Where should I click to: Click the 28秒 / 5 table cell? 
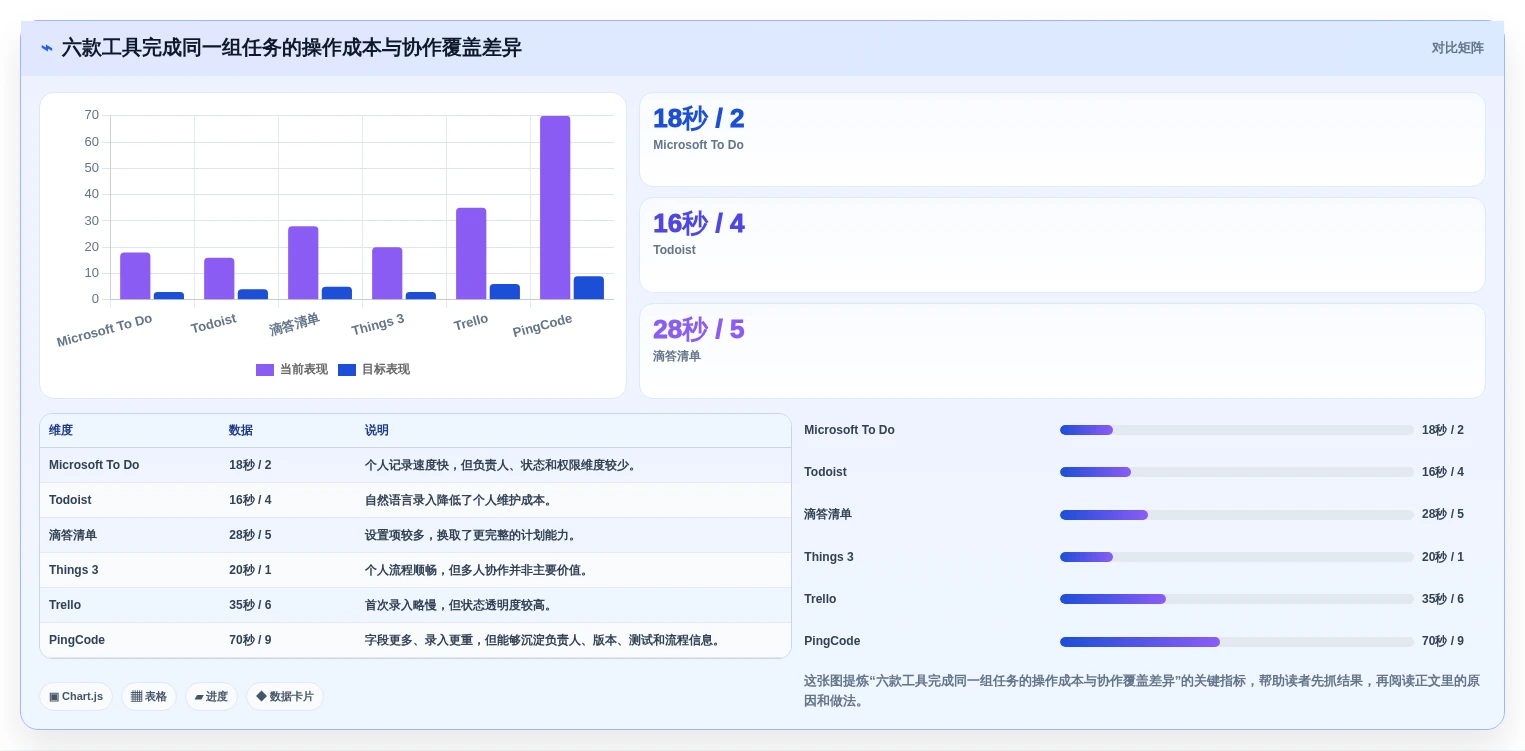coord(250,535)
